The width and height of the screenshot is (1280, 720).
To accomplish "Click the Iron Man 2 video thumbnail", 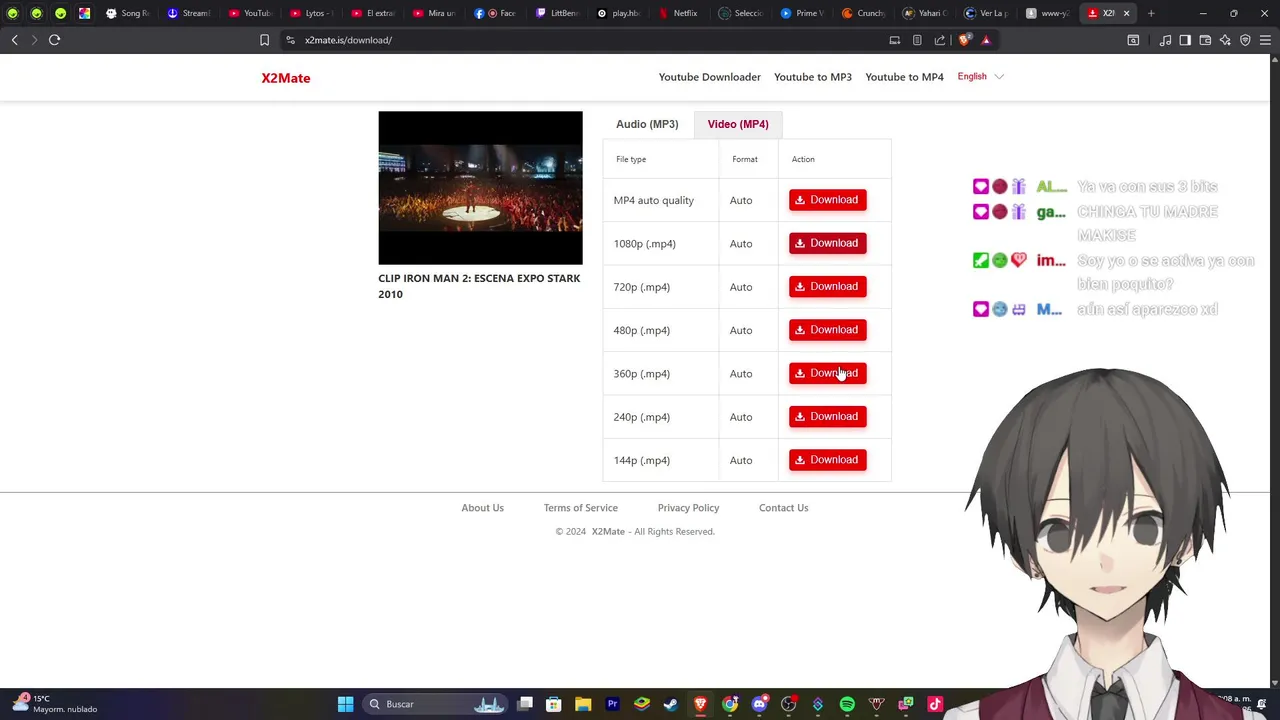I will click(480, 188).
